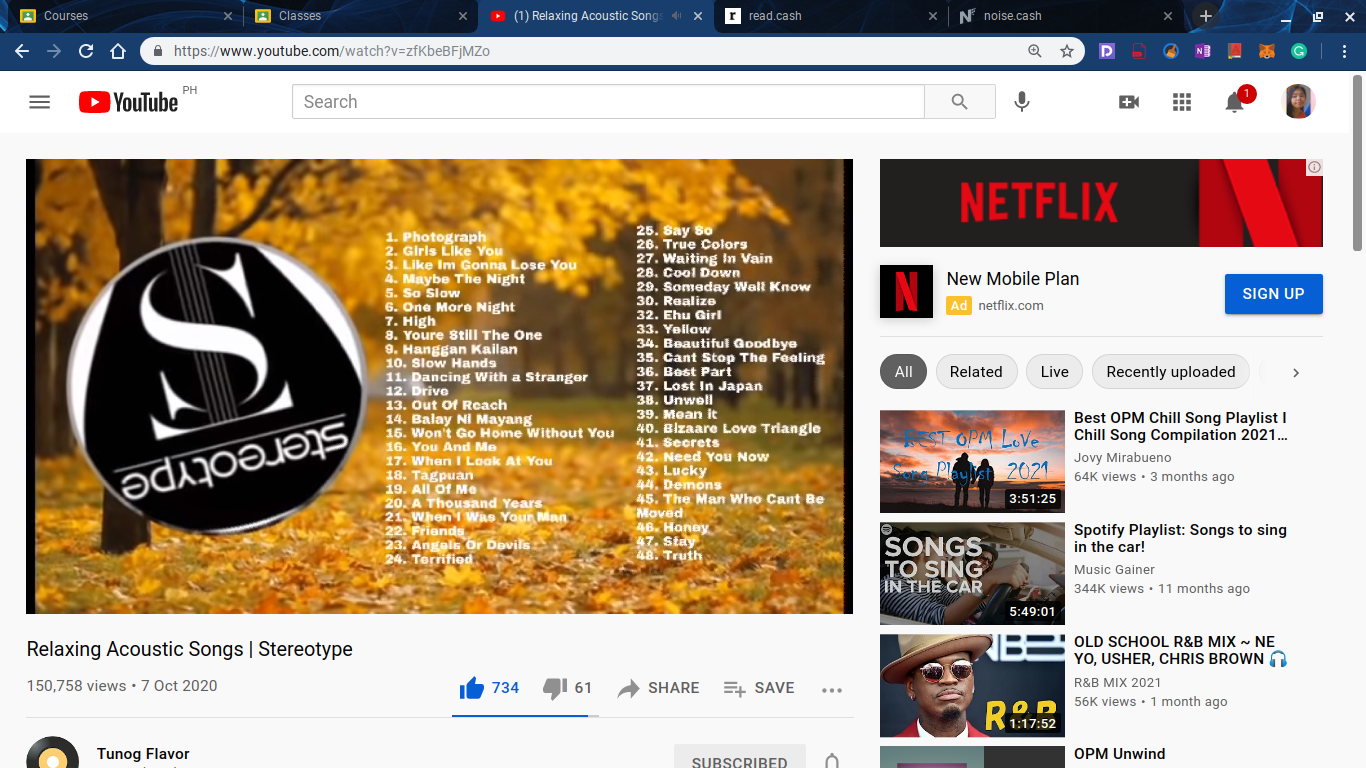Toggle the SUBSCRIBED button for Tunog Flavor
The image size is (1366, 768).
(x=740, y=762)
